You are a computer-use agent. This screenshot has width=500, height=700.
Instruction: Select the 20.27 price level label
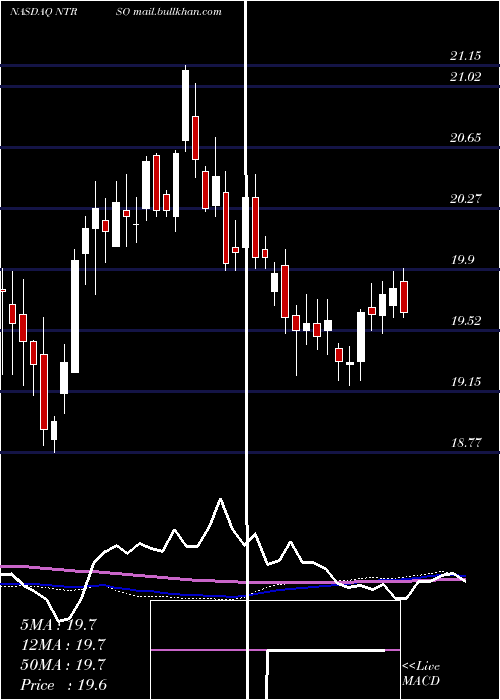point(466,199)
